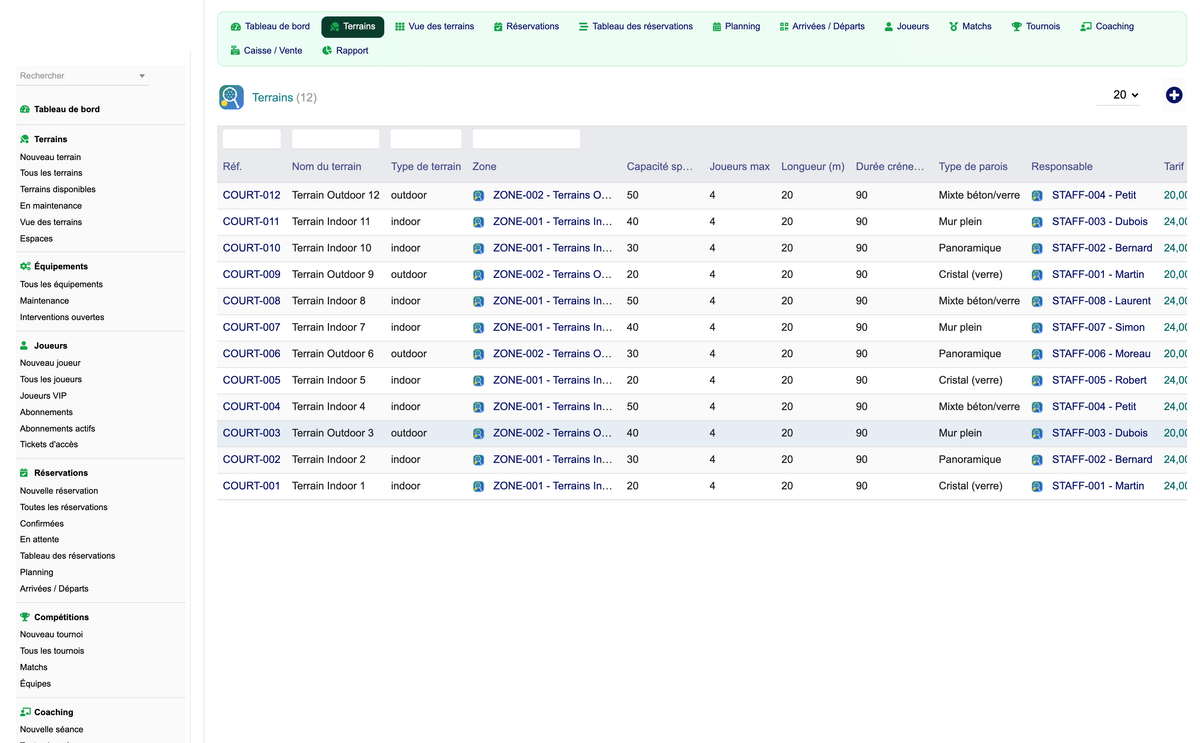Open Terrains disponibles in sidebar
Viewport: 1200px width, 743px height.
(58, 190)
